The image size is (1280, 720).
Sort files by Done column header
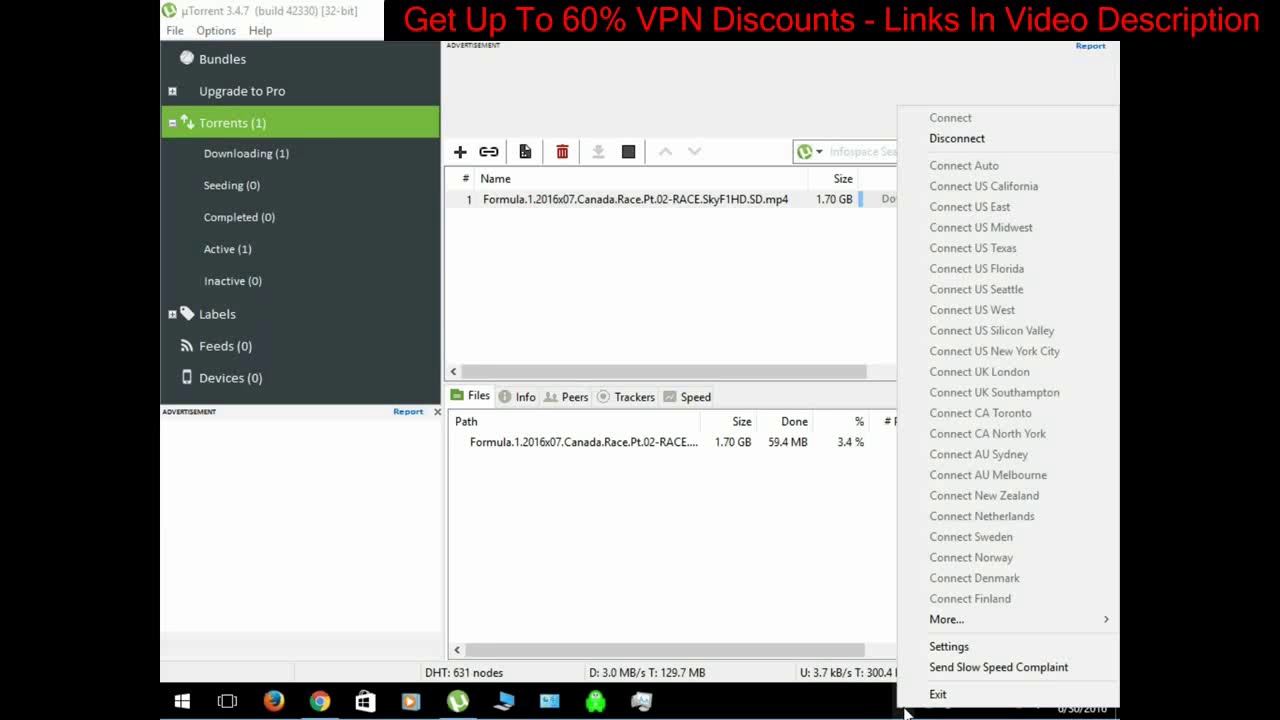click(x=794, y=422)
